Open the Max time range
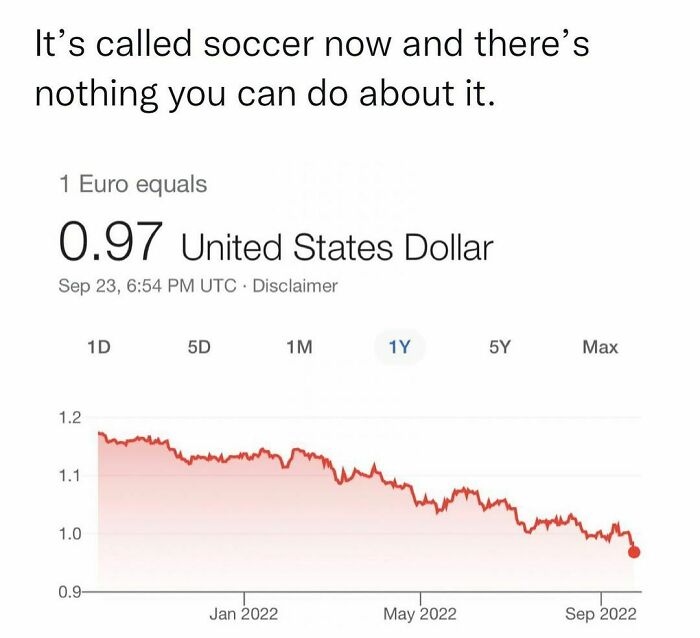The width and height of the screenshot is (700, 638). click(x=599, y=347)
